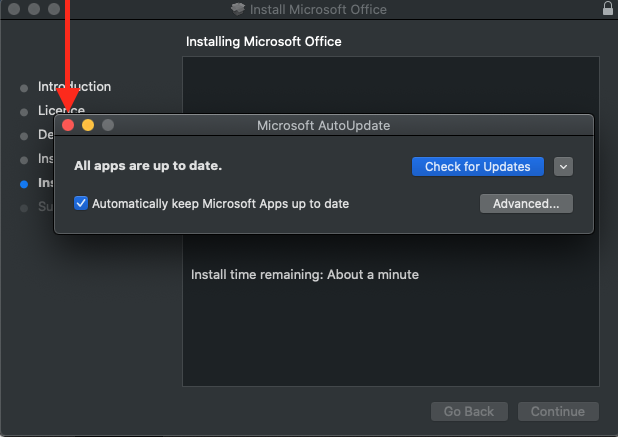618x437 pixels.
Task: Click the Installing Microsoft Office heading
Action: tap(264, 42)
